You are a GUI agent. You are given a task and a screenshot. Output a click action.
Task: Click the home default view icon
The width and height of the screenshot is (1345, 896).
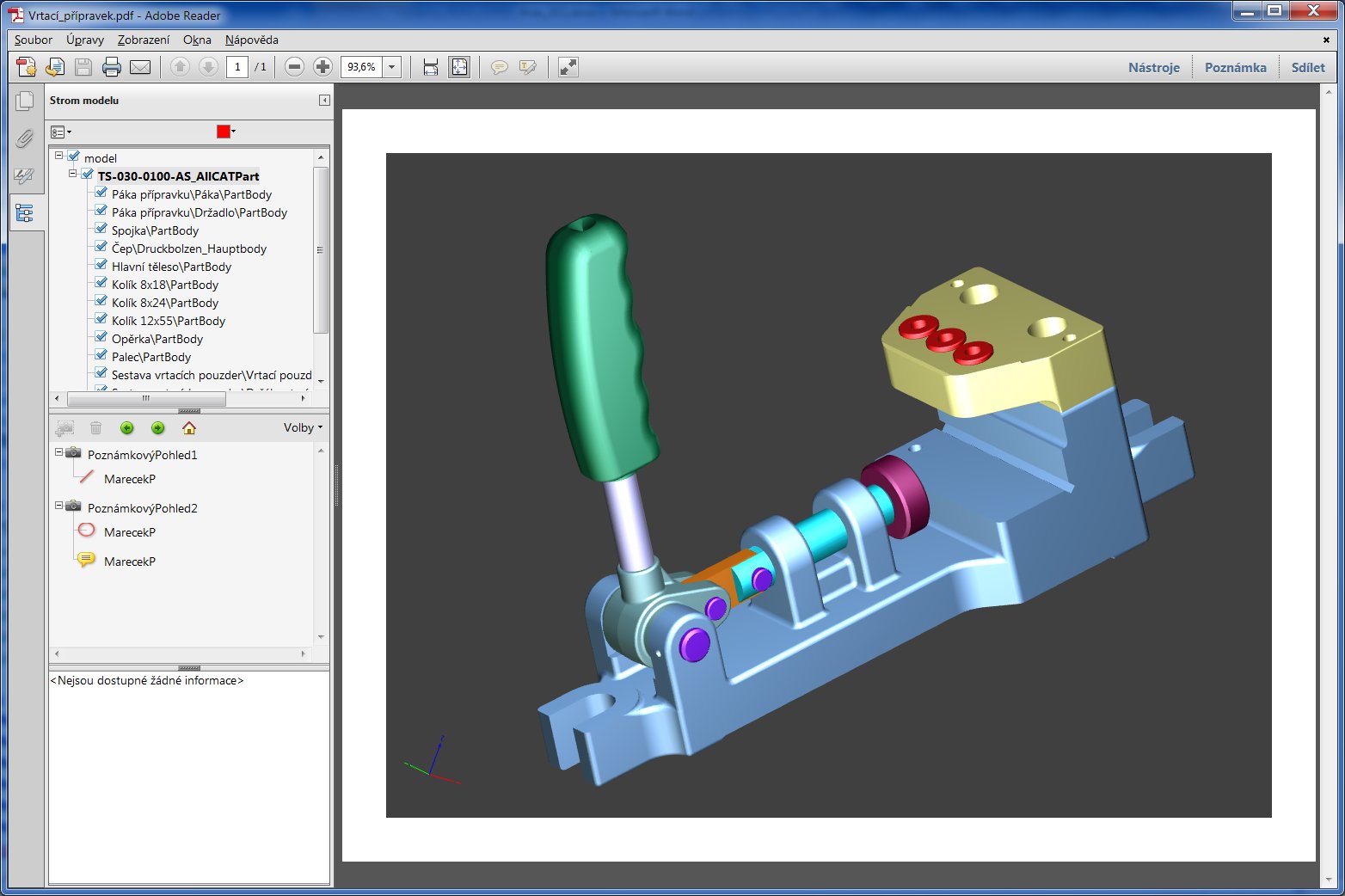point(189,428)
